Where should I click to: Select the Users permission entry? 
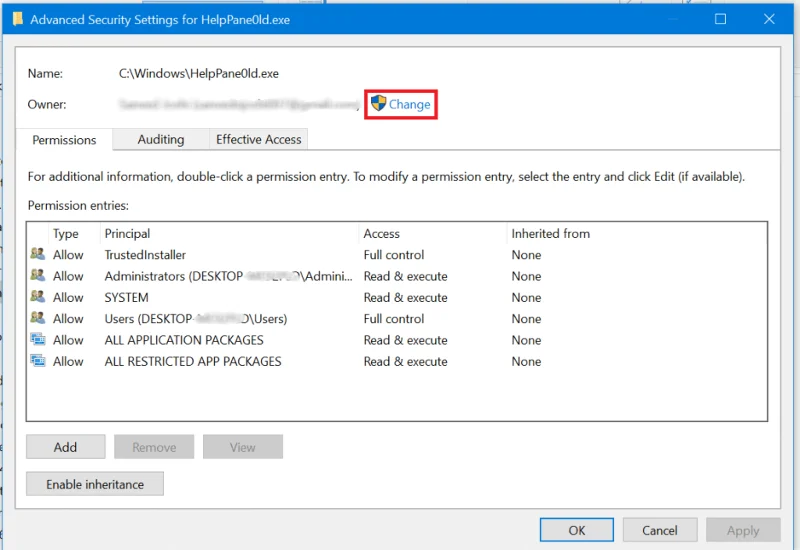point(396,319)
